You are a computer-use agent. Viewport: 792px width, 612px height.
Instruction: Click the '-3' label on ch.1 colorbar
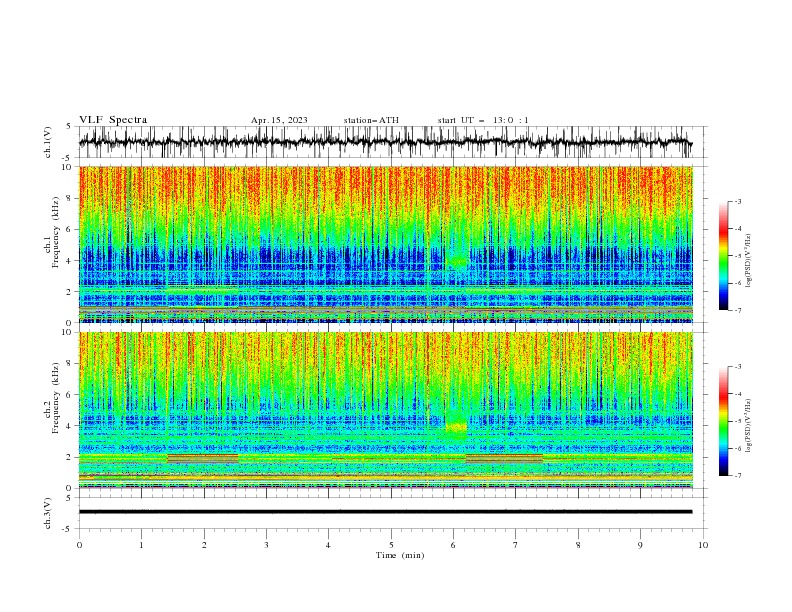click(x=737, y=201)
